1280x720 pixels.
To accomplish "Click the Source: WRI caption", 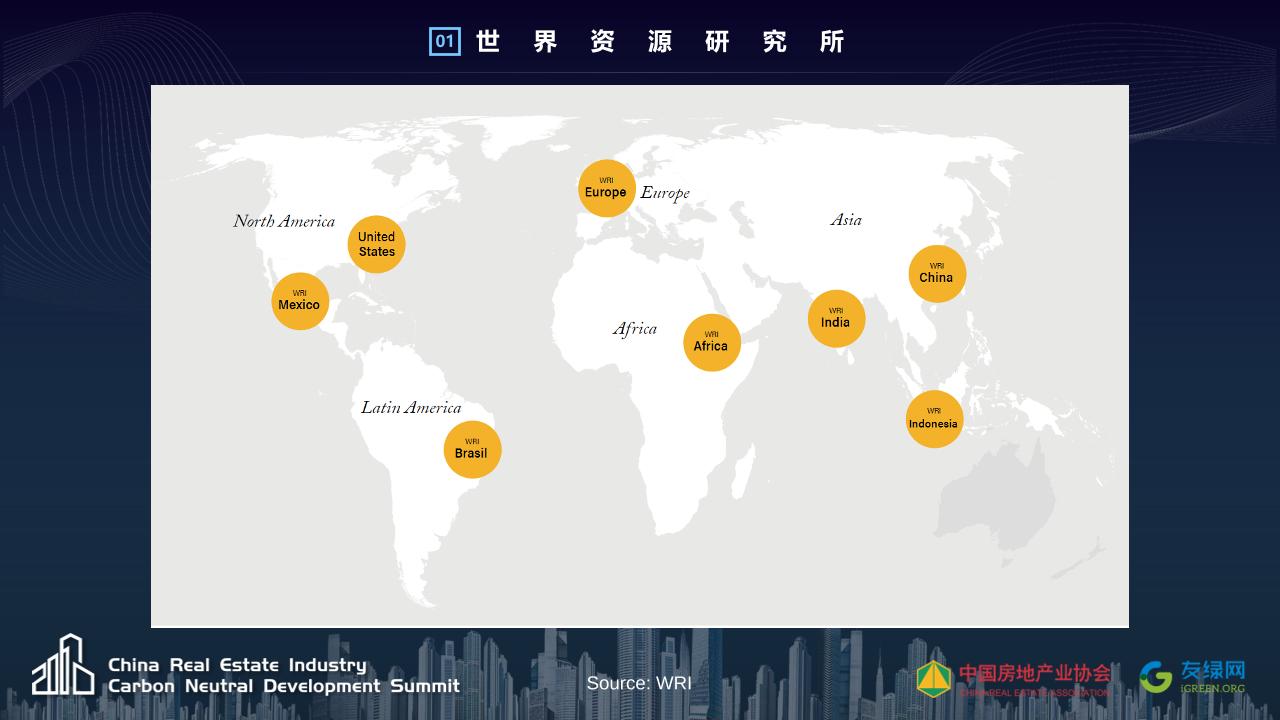I will pos(639,683).
